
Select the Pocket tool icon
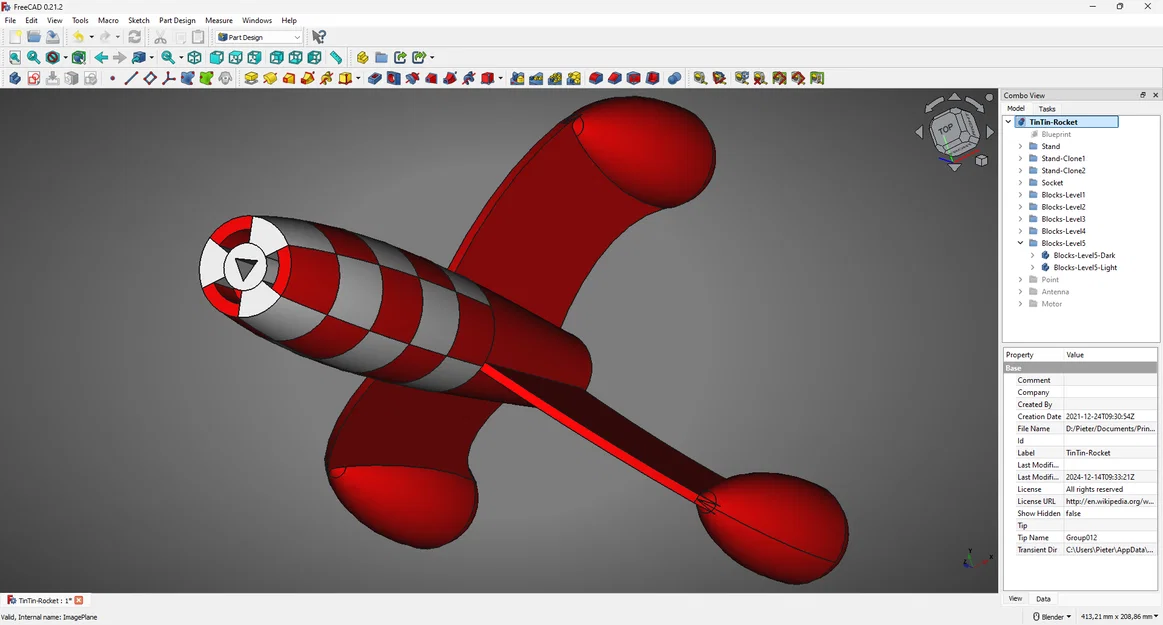375,78
